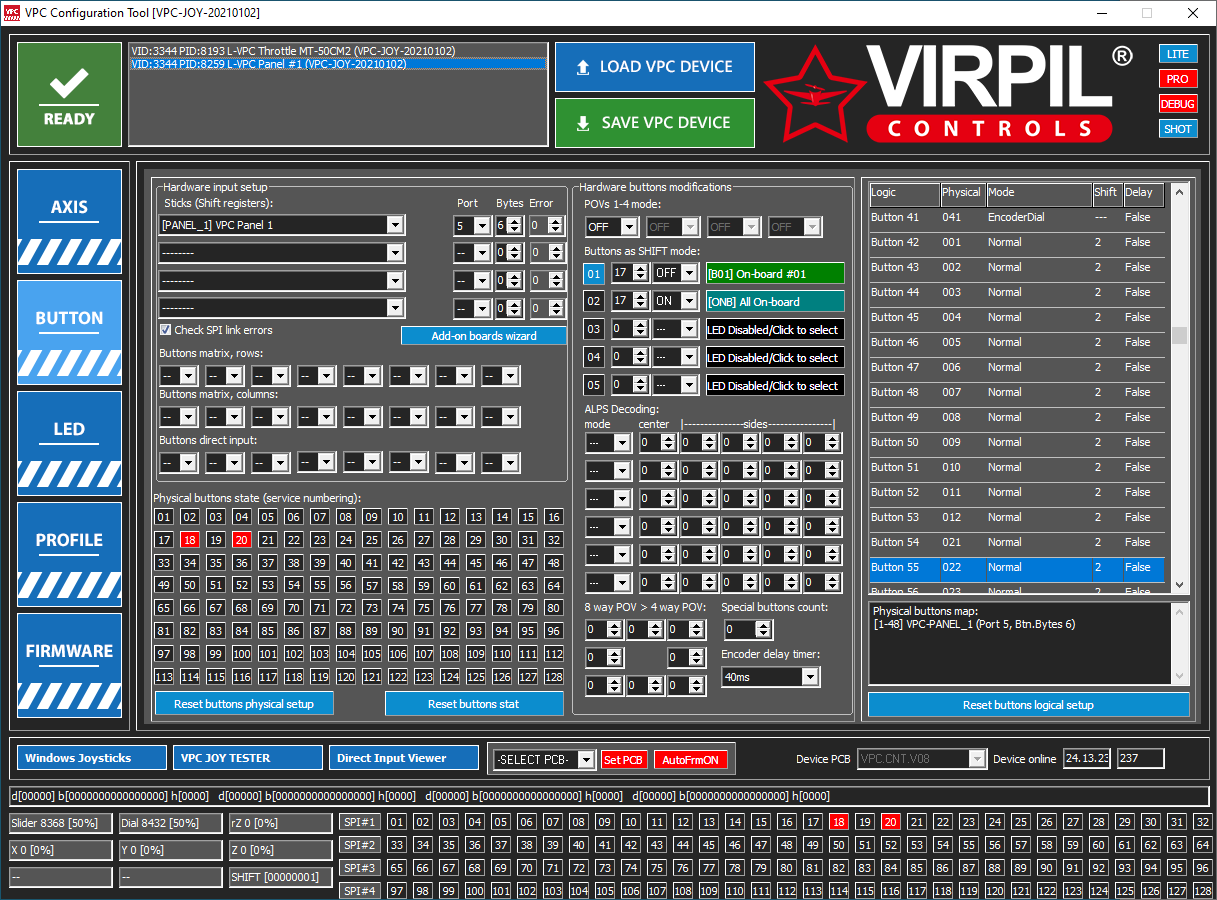Launch Add-on boards wizard
1217x900 pixels.
[484, 336]
